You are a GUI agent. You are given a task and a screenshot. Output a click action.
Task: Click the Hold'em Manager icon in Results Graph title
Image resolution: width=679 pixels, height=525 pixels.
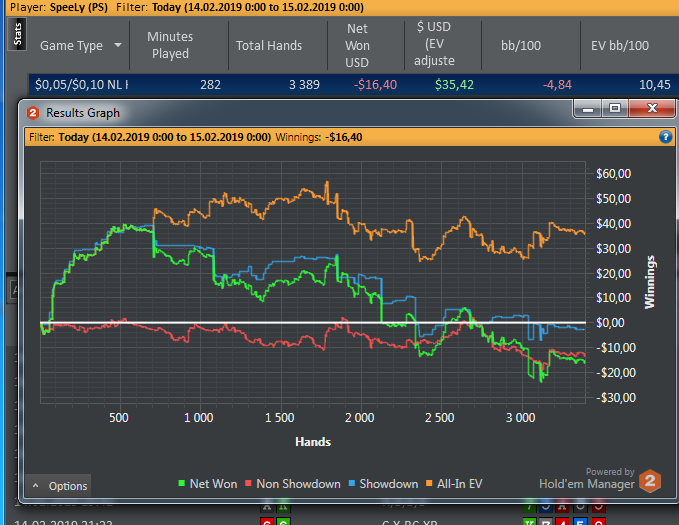(33, 113)
